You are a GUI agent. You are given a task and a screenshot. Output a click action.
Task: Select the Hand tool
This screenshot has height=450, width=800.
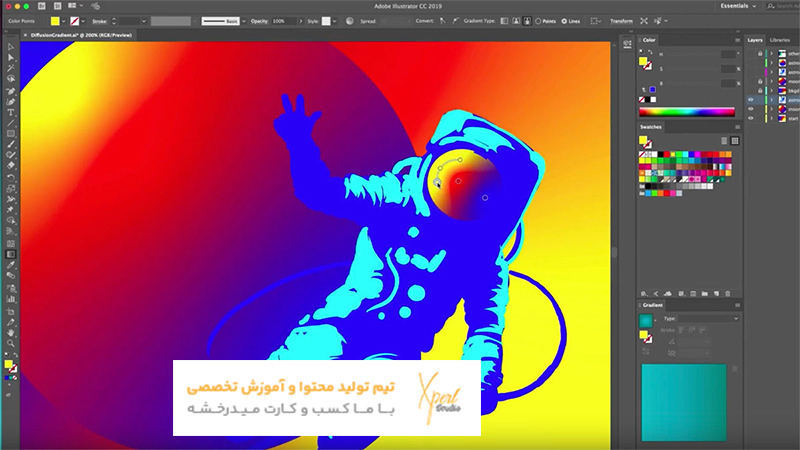coord(11,333)
